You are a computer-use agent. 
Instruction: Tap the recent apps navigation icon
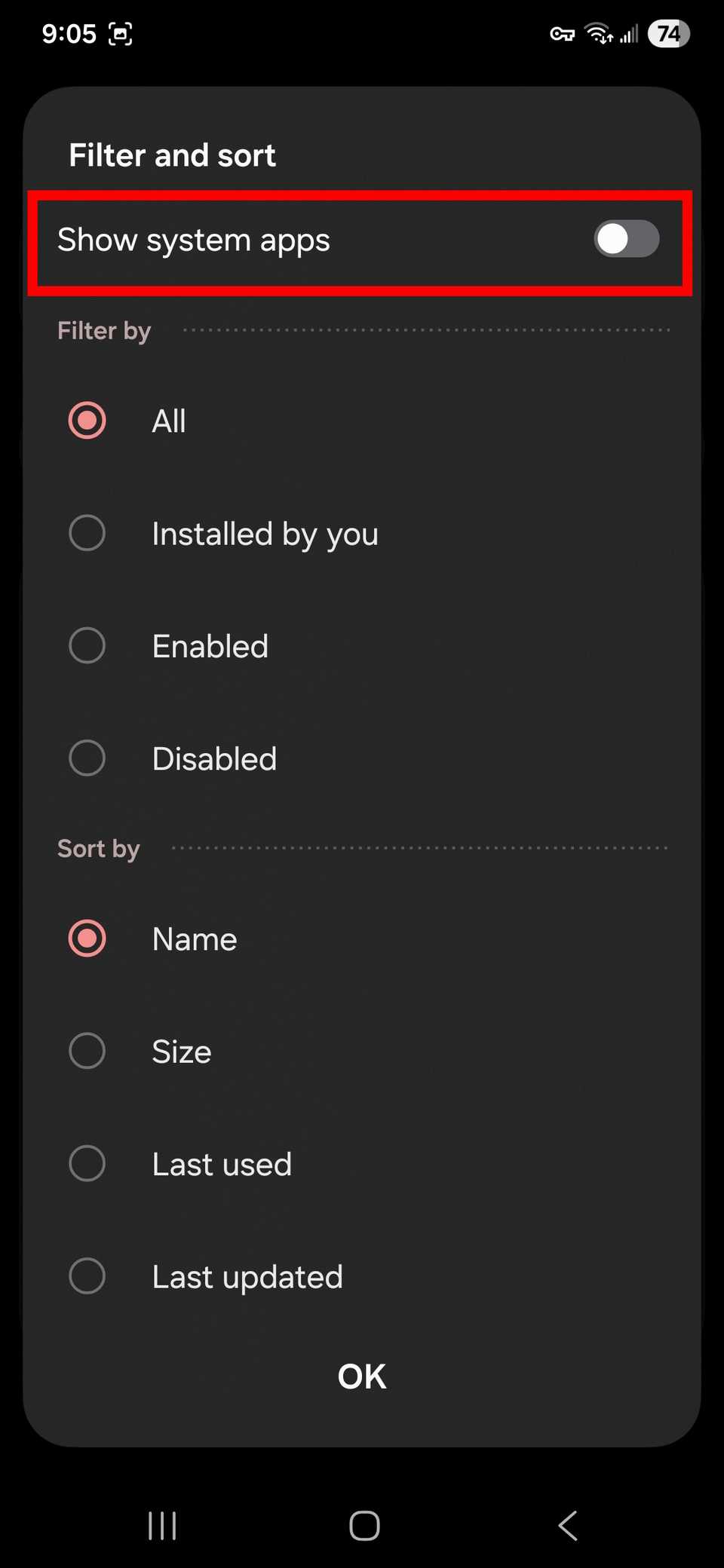pos(162,1526)
